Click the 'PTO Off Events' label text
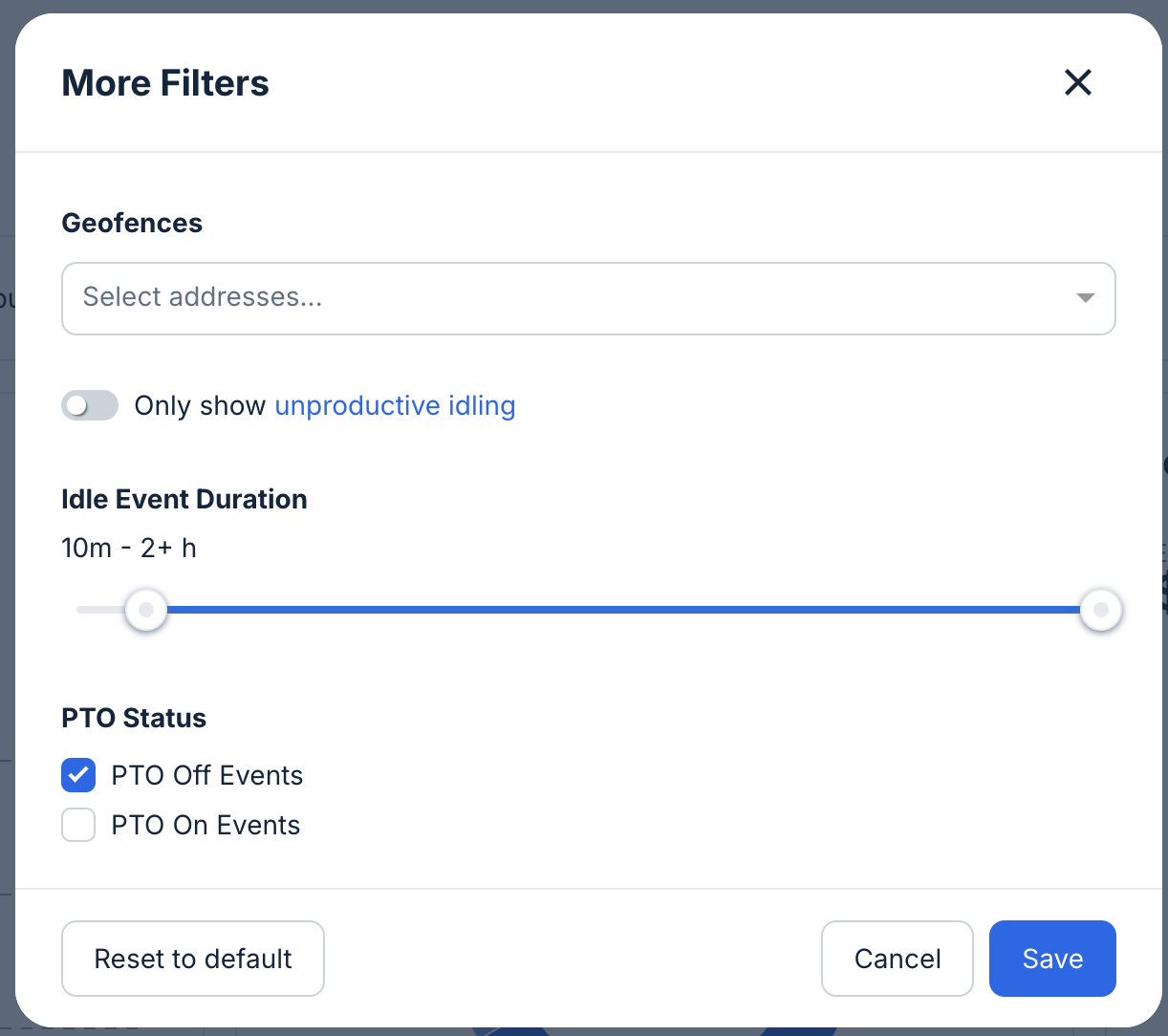This screenshot has height=1036, width=1168. point(206,775)
